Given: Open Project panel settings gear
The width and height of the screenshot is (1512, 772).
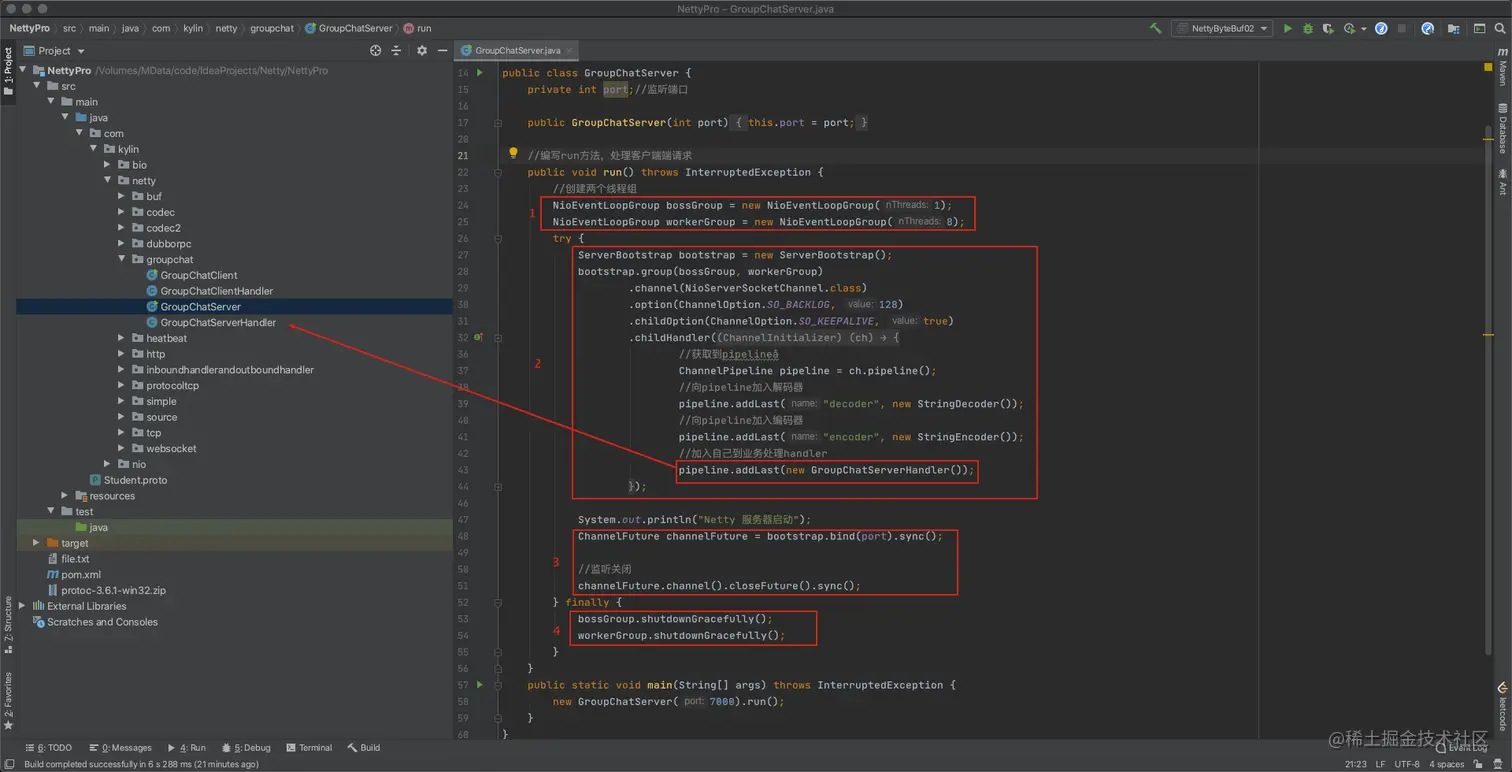Looking at the screenshot, I should pos(421,50).
